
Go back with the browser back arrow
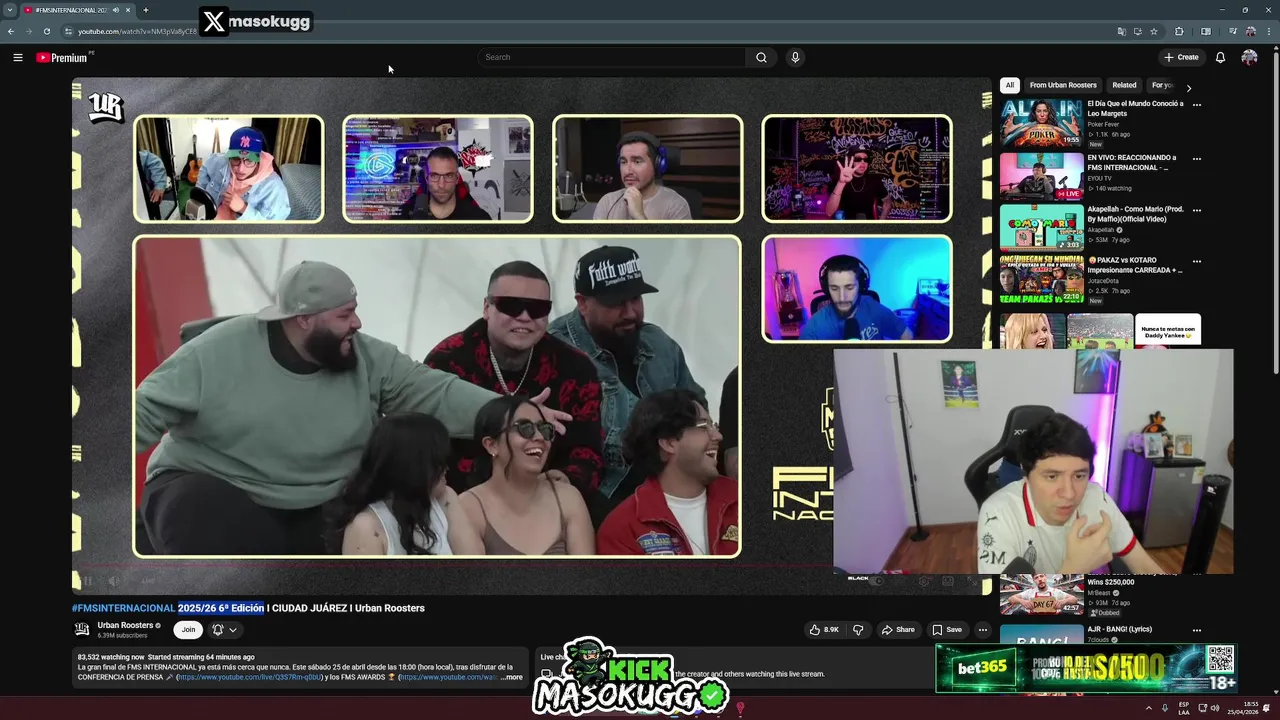coord(11,31)
